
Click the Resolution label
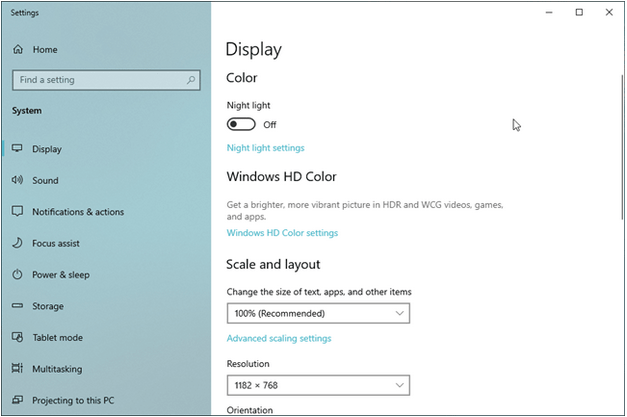point(248,363)
